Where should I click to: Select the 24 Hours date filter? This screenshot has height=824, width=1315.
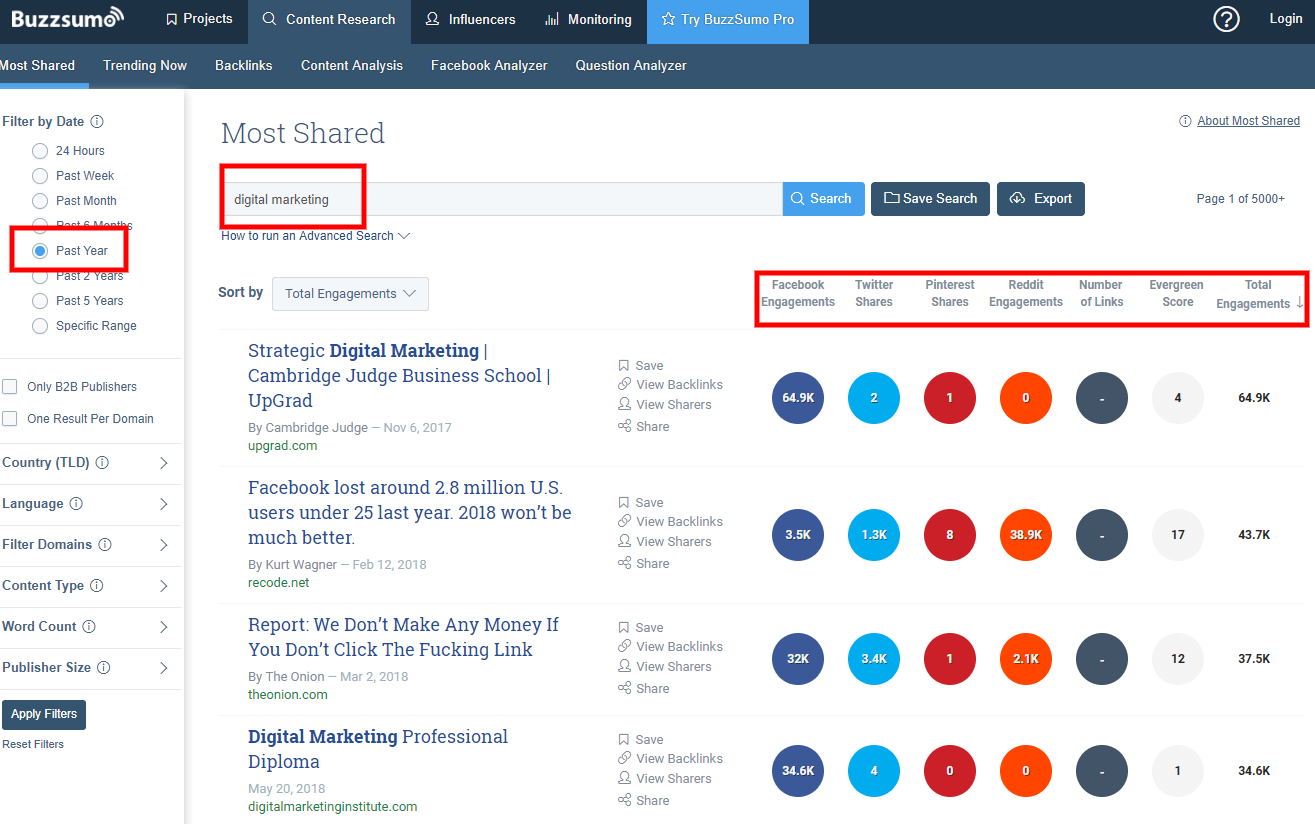[x=40, y=151]
